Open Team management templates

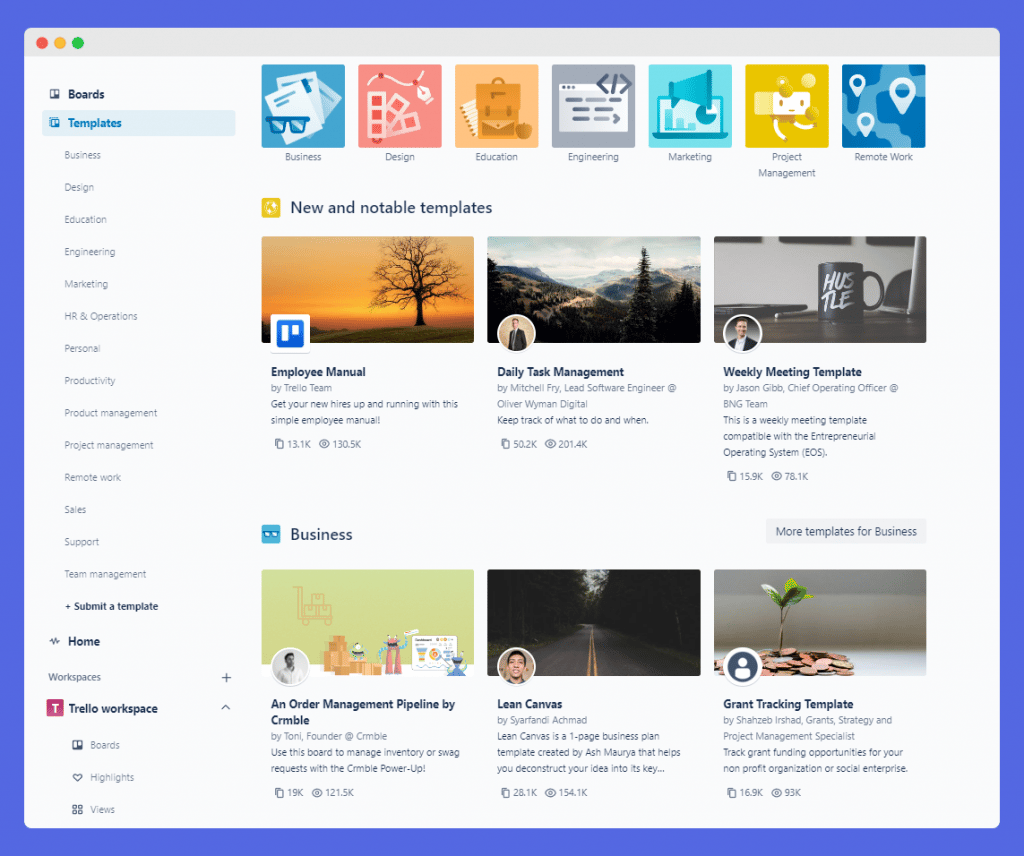click(x=105, y=574)
